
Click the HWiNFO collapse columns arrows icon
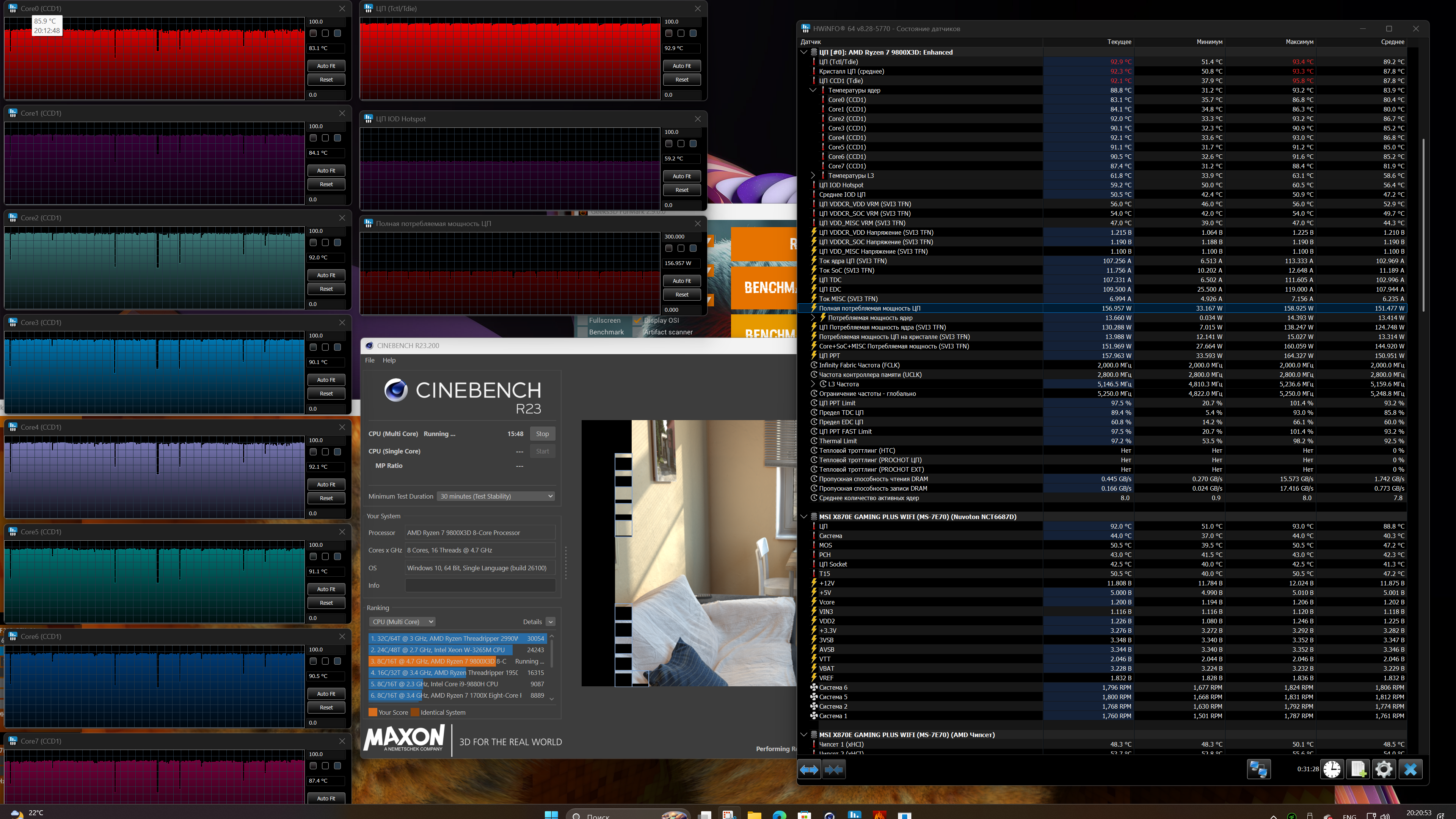pos(834,769)
